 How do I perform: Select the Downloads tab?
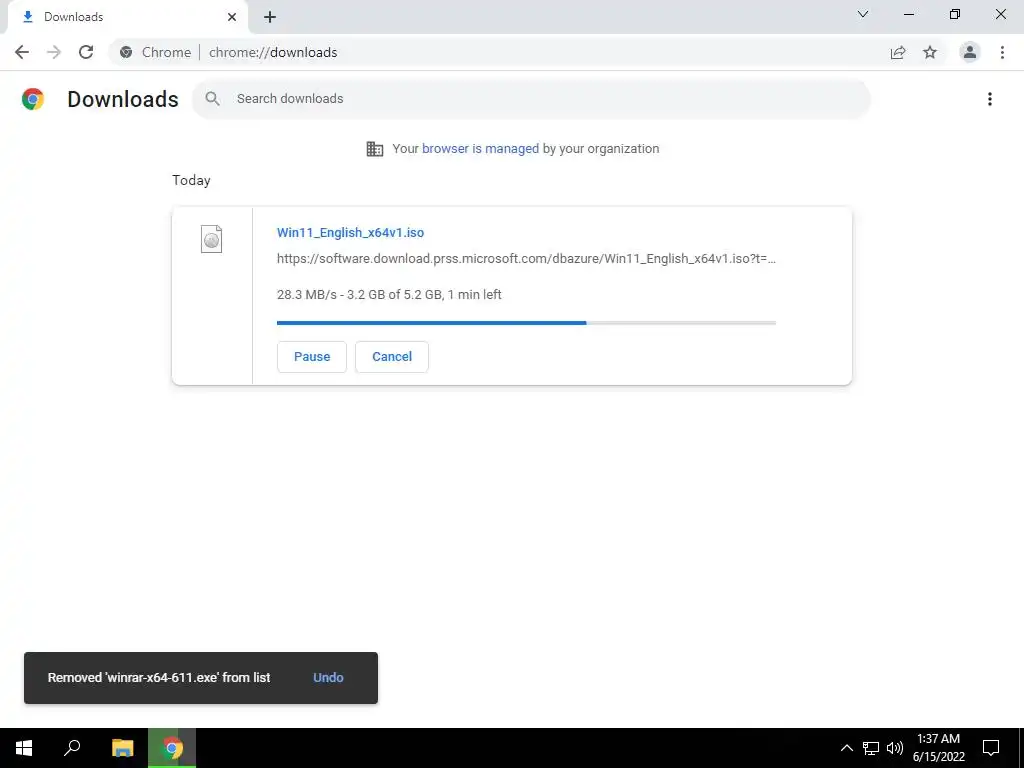(x=128, y=17)
